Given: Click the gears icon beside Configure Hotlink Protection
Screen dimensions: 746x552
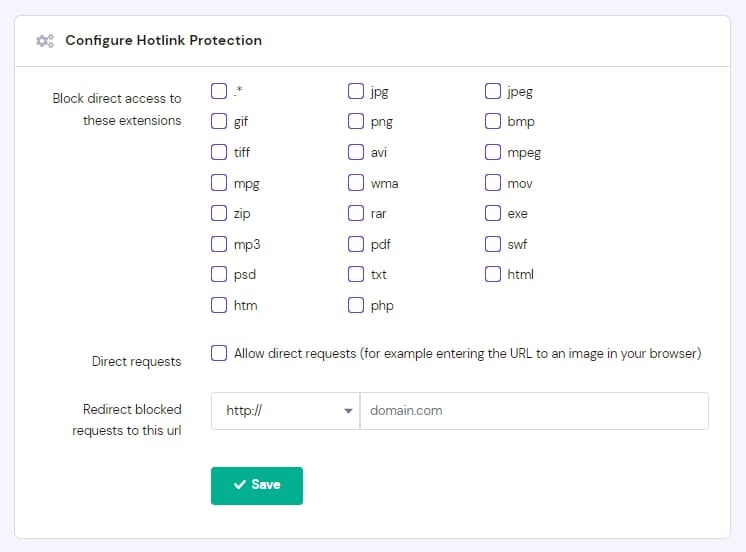Looking at the screenshot, I should [x=44, y=41].
